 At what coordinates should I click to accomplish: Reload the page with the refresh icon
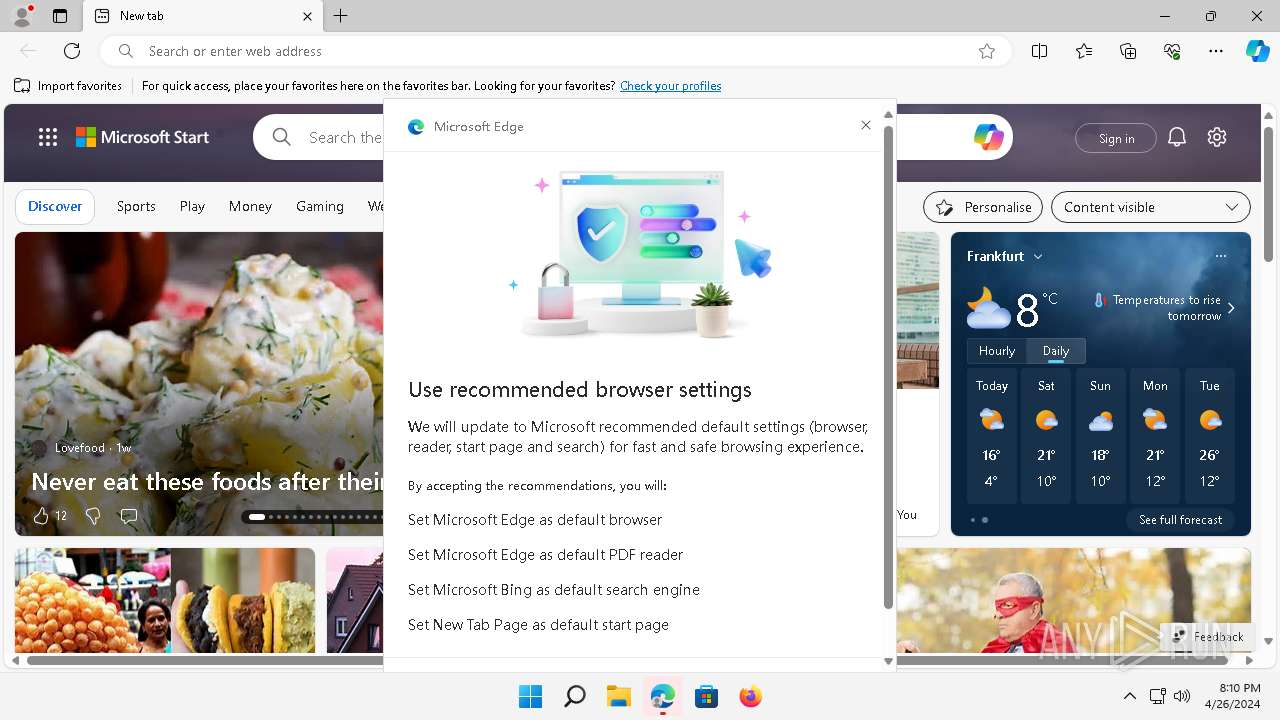click(72, 51)
